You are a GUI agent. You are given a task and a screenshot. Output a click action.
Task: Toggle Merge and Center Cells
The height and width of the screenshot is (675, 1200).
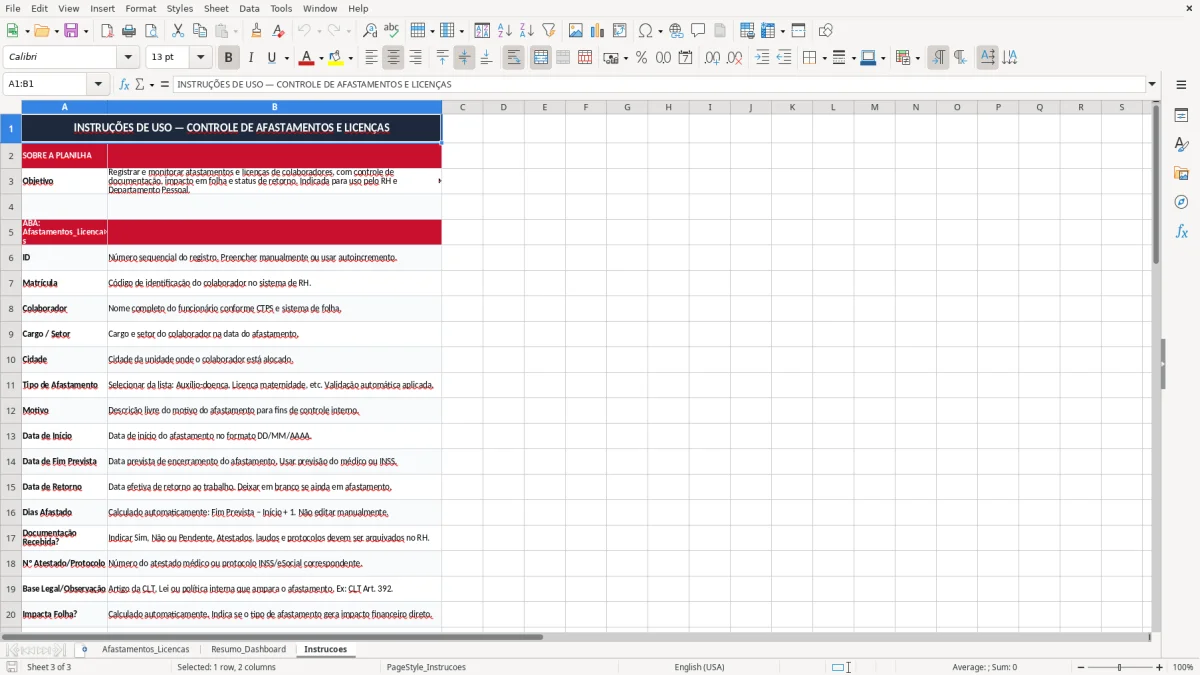541,58
